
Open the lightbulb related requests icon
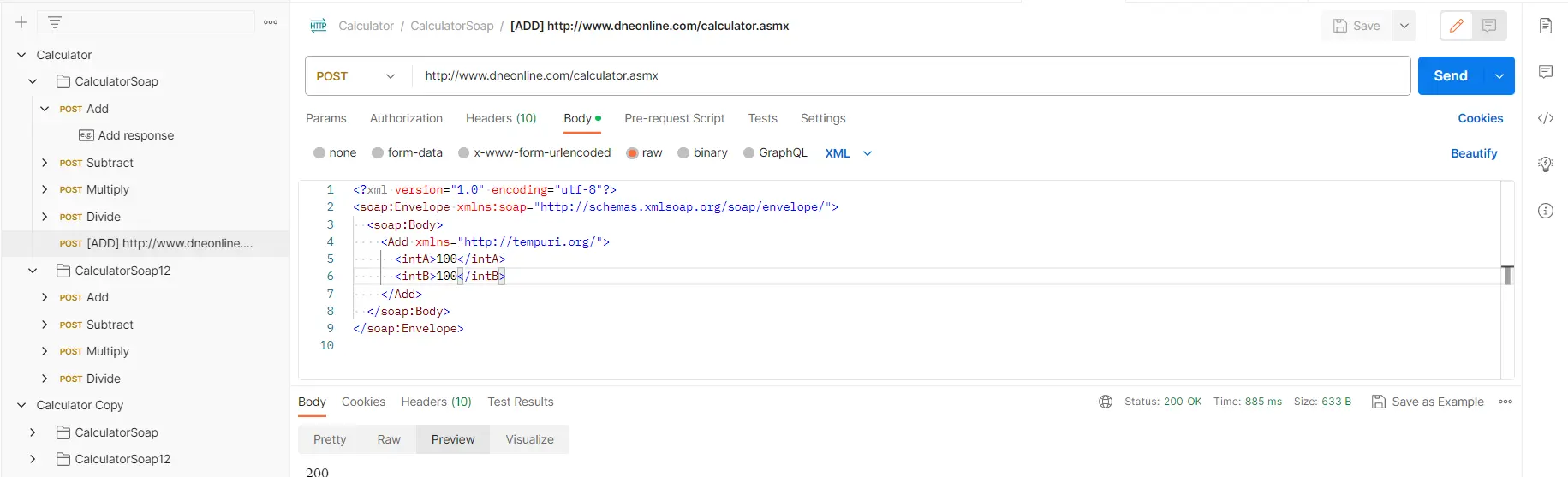pos(1546,164)
